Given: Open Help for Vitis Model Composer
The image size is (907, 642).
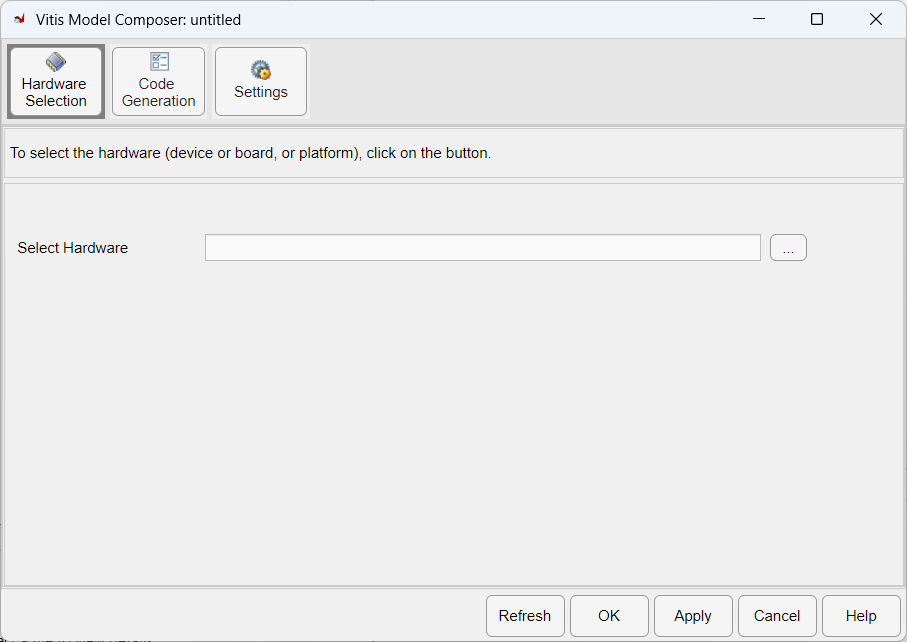Looking at the screenshot, I should point(861,616).
